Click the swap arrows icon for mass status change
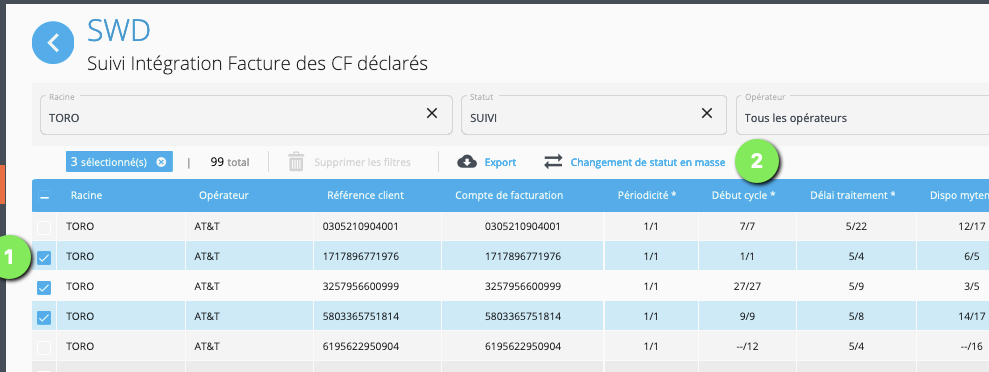The height and width of the screenshot is (372, 989). [x=553, y=162]
